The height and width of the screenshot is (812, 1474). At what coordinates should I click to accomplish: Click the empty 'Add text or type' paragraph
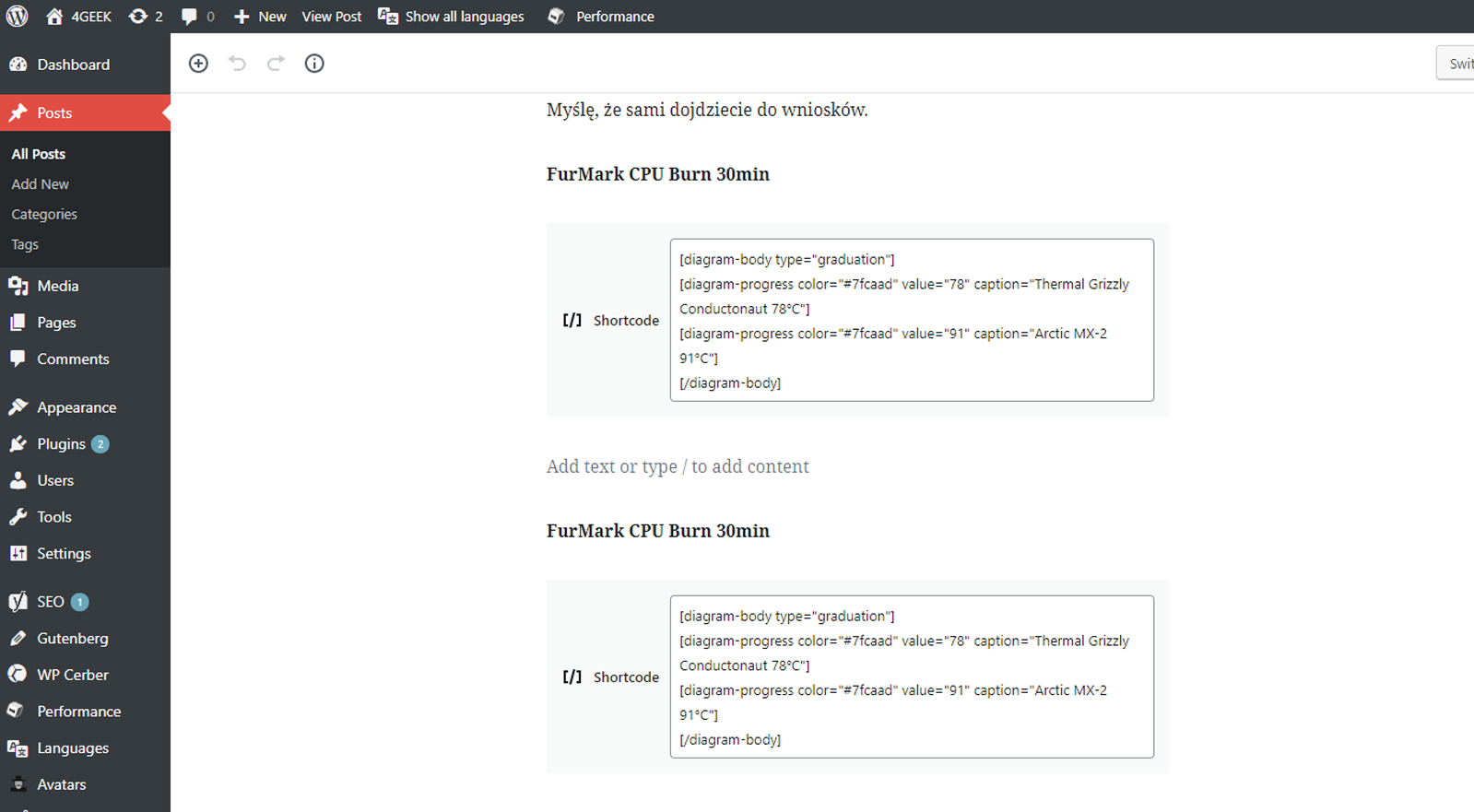(678, 466)
